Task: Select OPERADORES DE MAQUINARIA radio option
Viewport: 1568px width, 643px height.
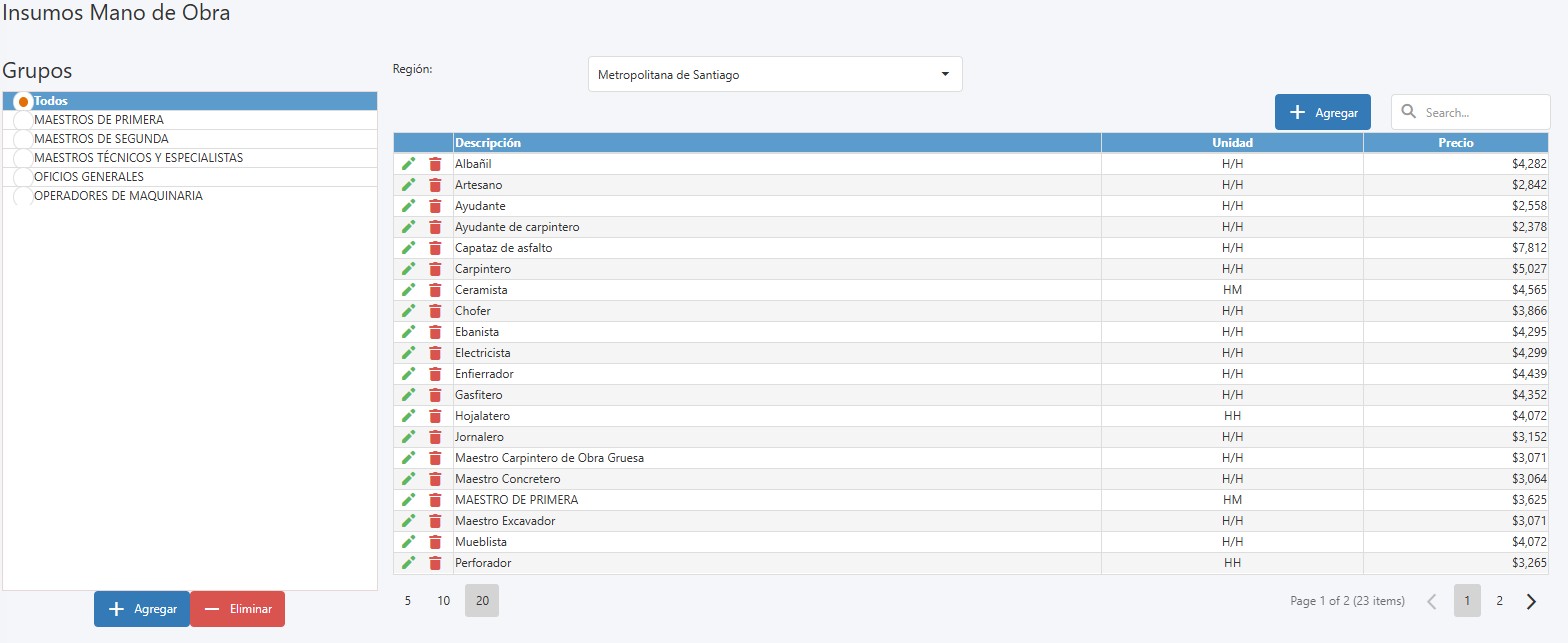Action: click(x=23, y=197)
